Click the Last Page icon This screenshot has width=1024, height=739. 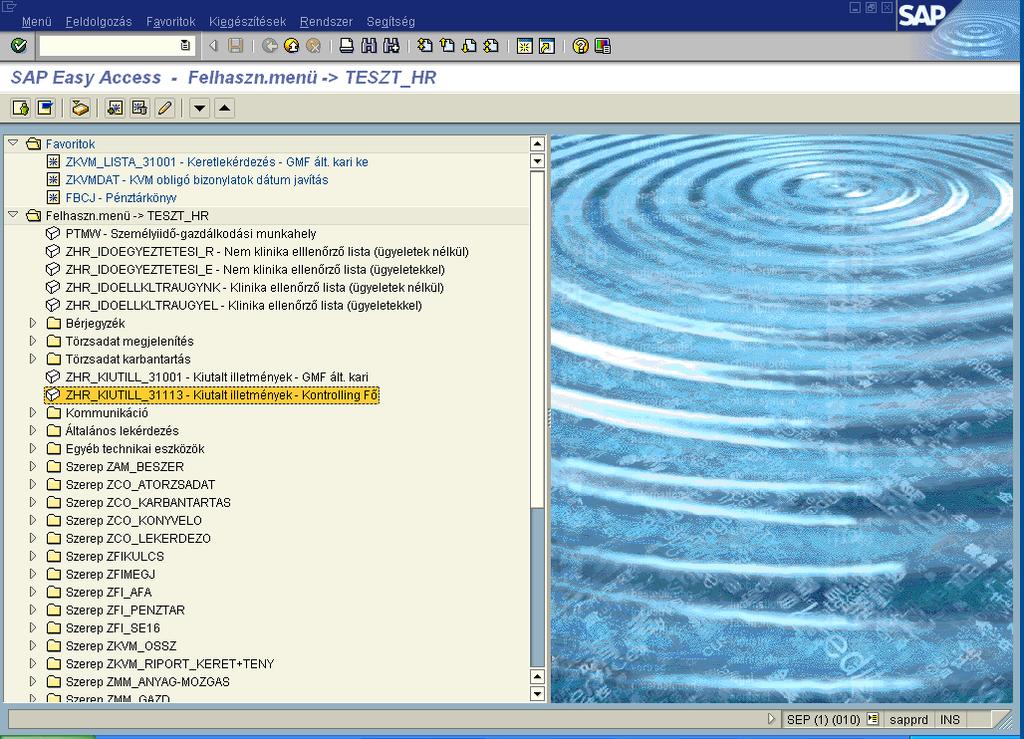pyautogui.click(x=491, y=46)
